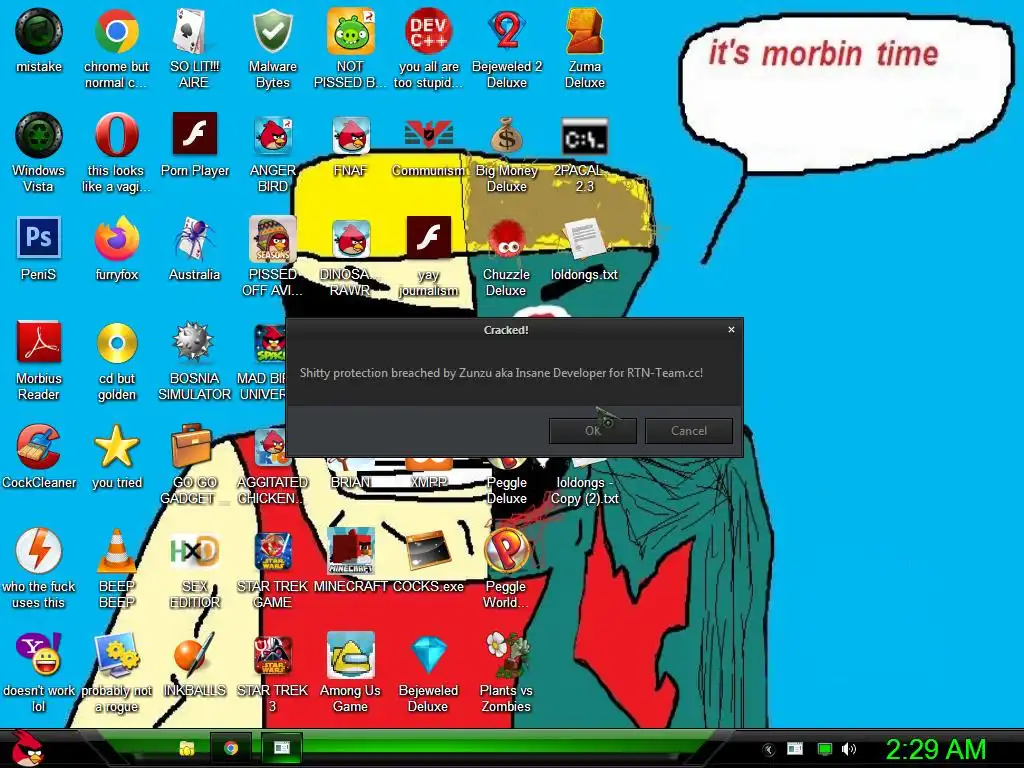Open the folder icon in the taskbar
This screenshot has width=1024, height=768.
pyautogui.click(x=187, y=748)
